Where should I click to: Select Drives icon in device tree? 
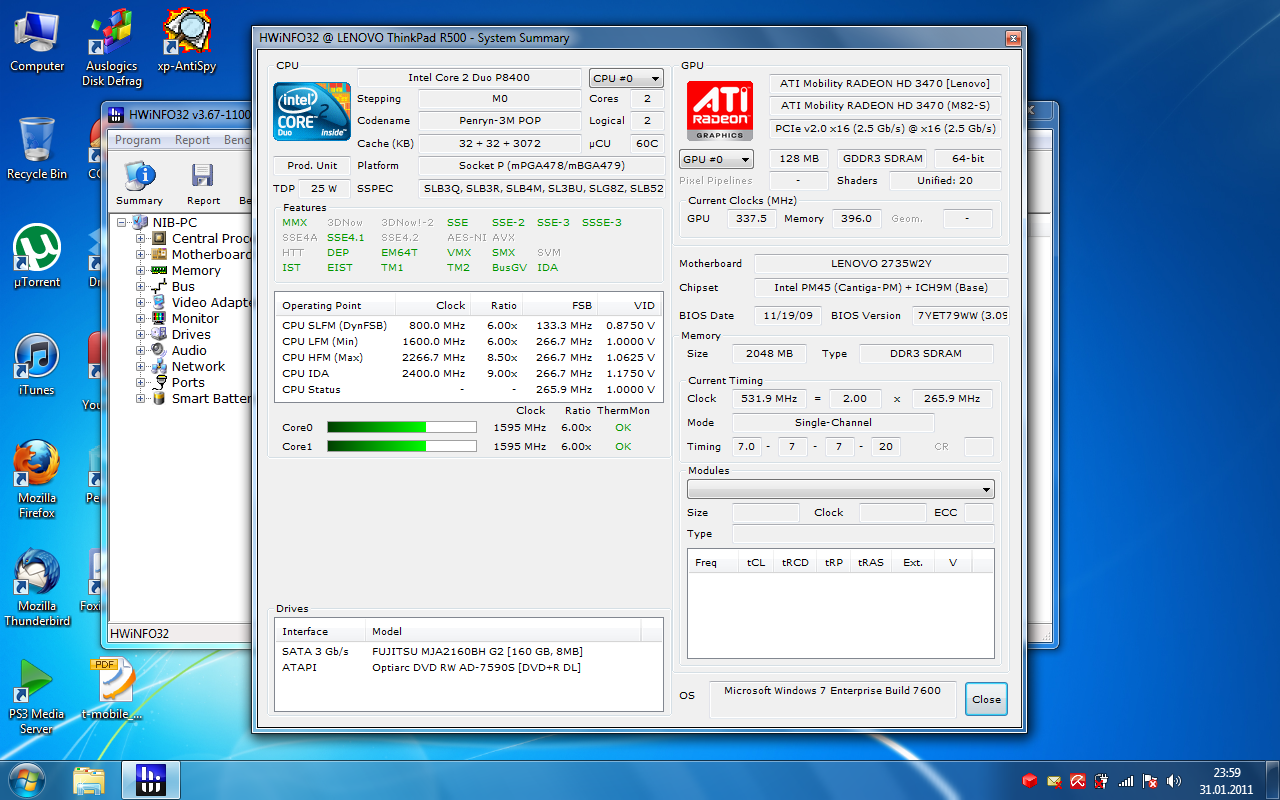pos(159,334)
